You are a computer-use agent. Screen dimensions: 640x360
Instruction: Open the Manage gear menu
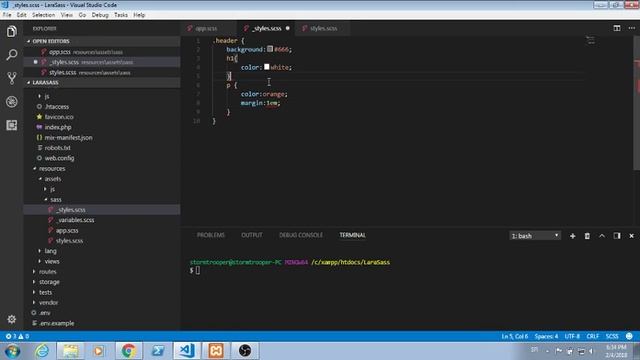11,319
